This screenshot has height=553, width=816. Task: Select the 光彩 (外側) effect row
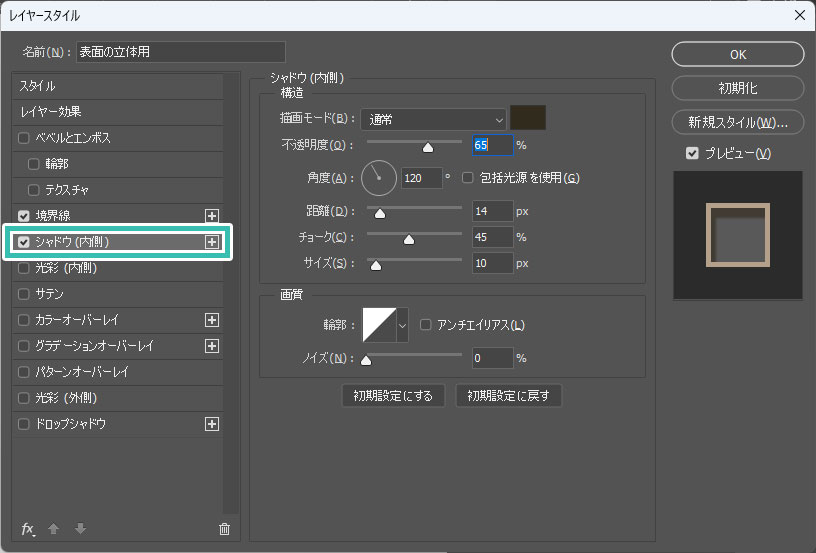click(118, 398)
